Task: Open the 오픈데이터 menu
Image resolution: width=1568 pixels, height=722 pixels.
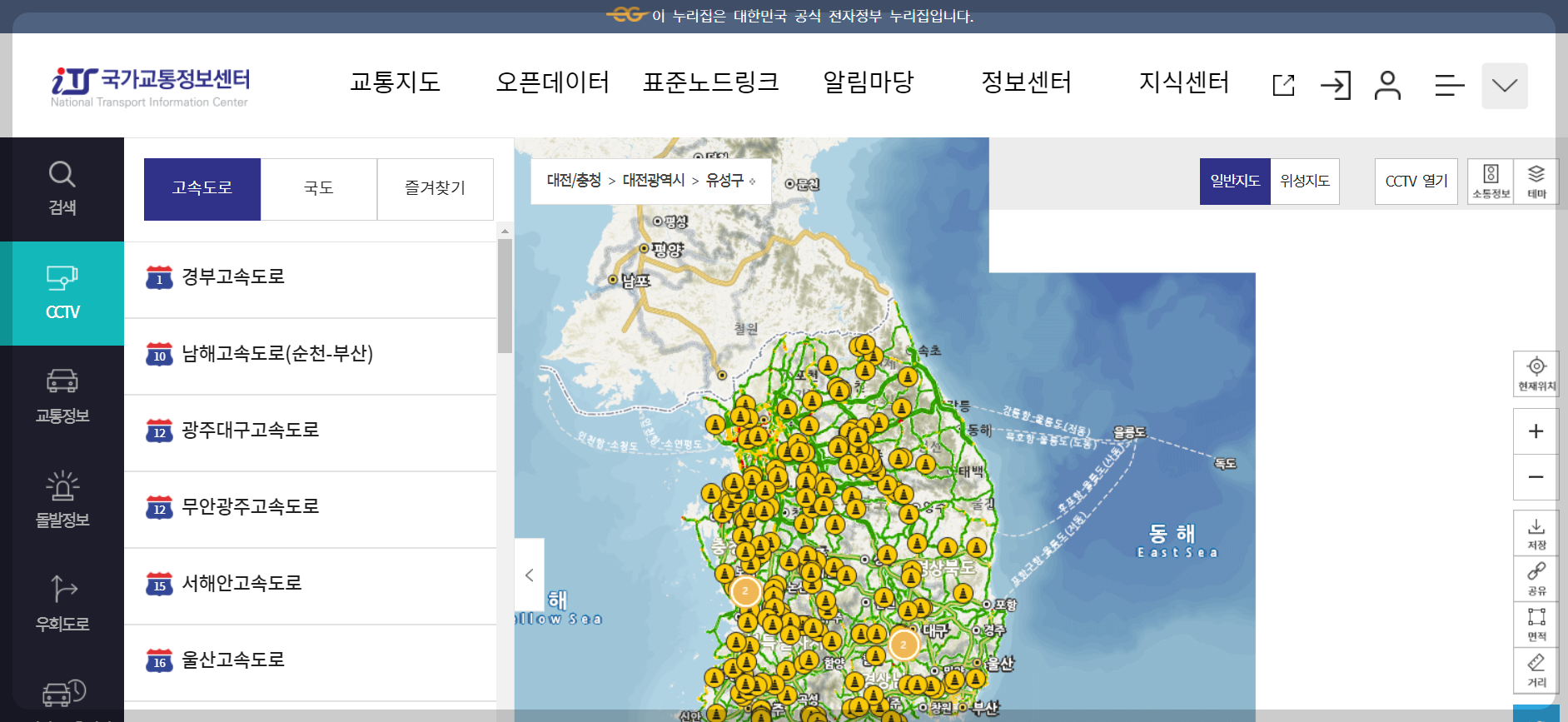Action: coord(552,82)
